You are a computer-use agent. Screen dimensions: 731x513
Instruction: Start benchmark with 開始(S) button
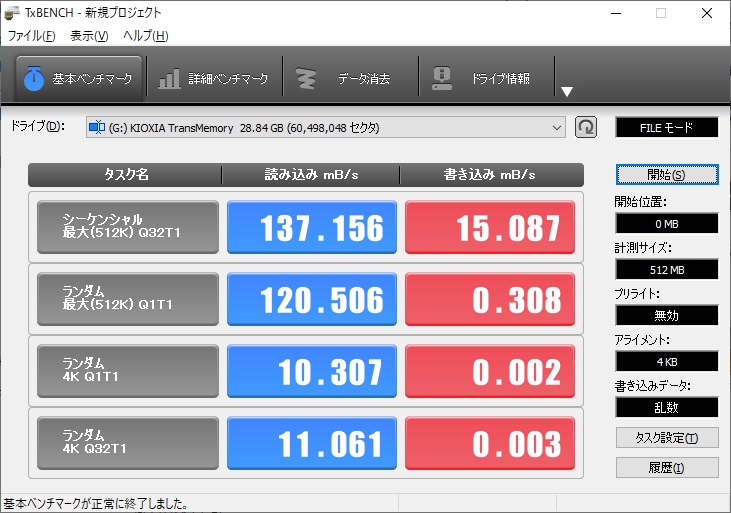tap(667, 175)
